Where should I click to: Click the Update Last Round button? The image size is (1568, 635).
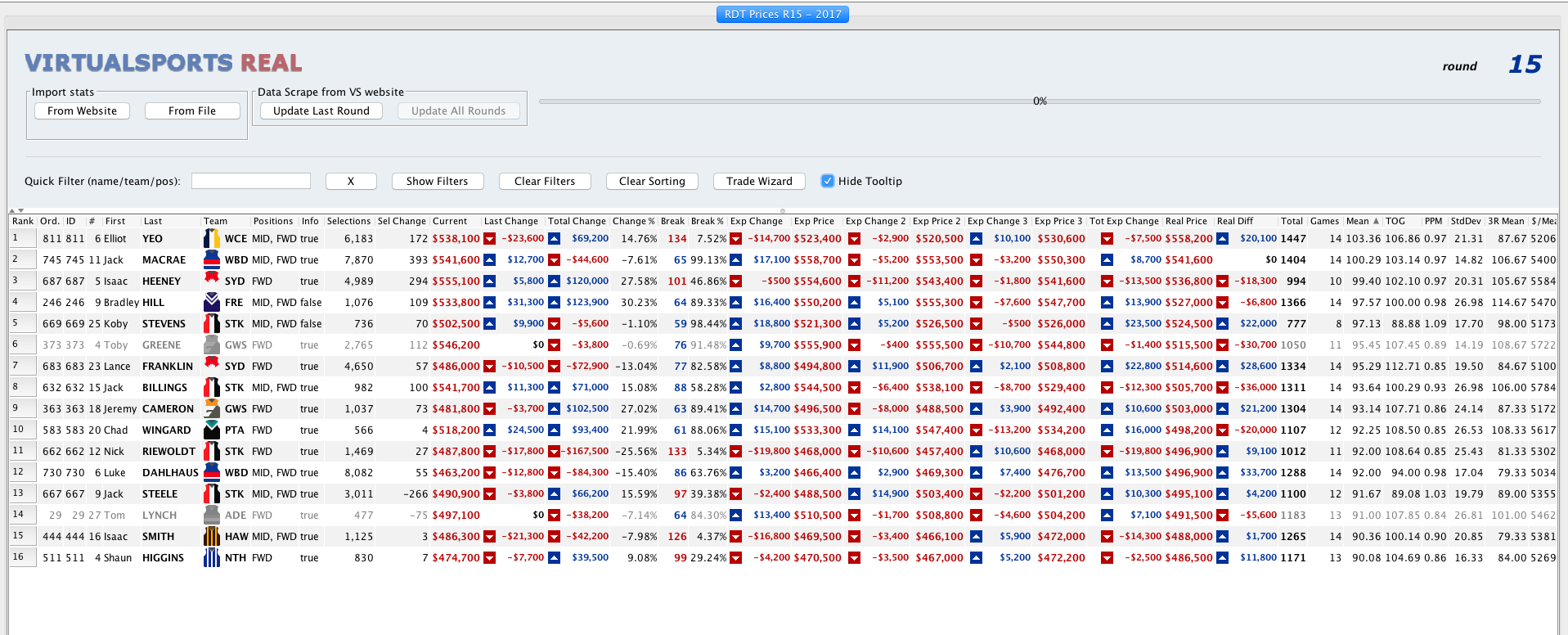[321, 111]
